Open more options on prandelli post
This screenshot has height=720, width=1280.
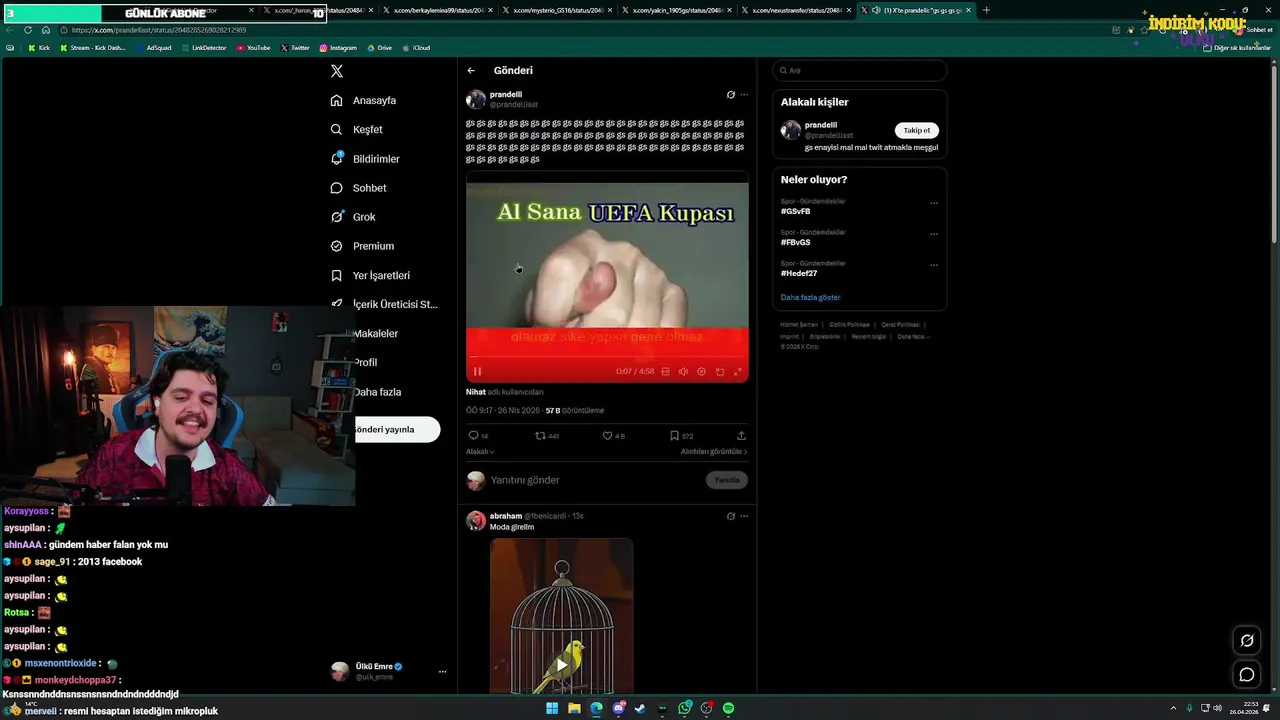point(744,95)
